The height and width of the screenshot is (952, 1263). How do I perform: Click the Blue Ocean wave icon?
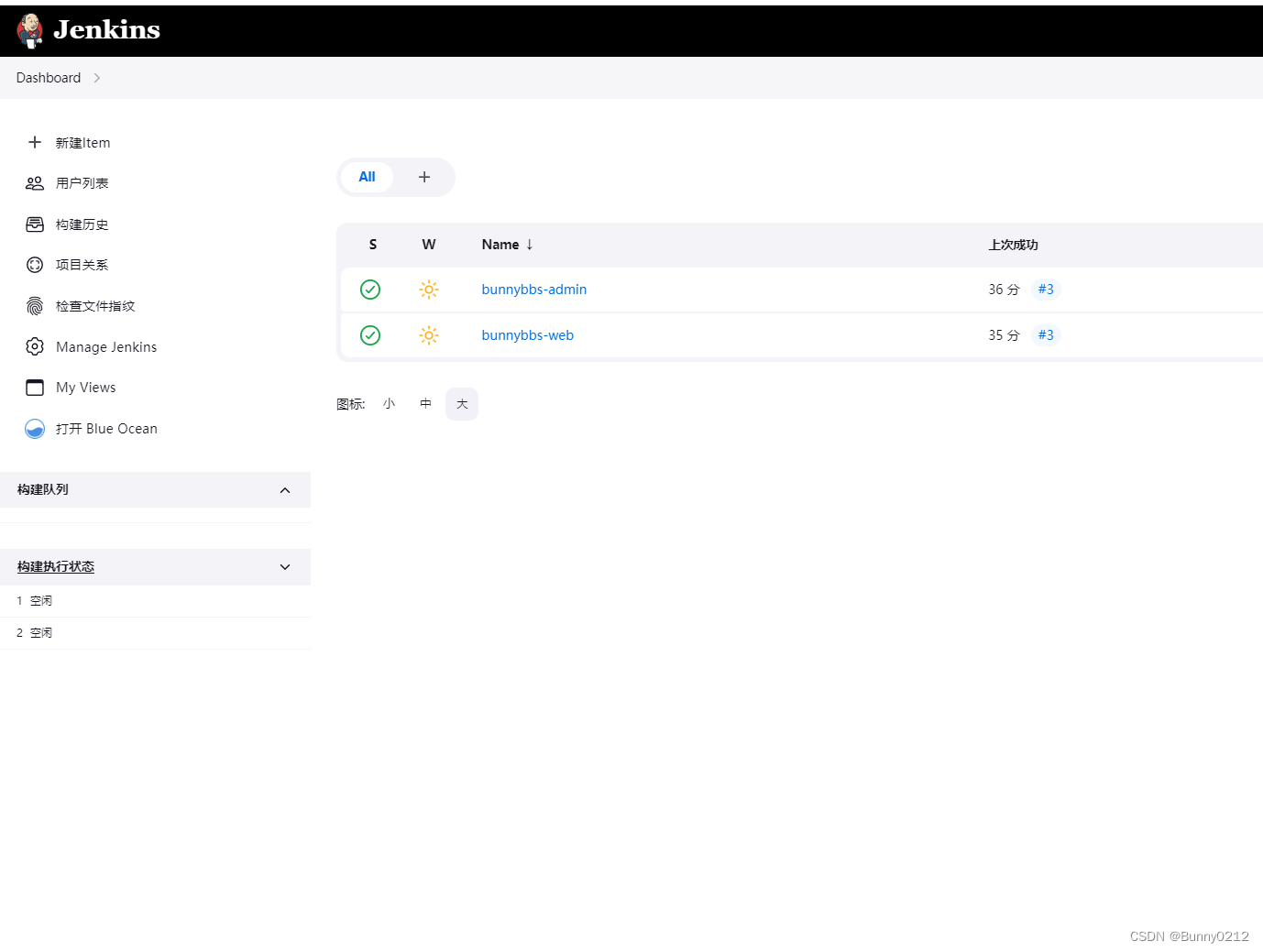[x=35, y=429]
